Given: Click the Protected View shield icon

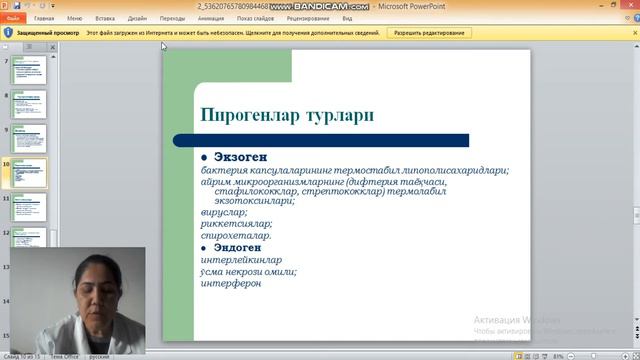Looking at the screenshot, I should [8, 33].
